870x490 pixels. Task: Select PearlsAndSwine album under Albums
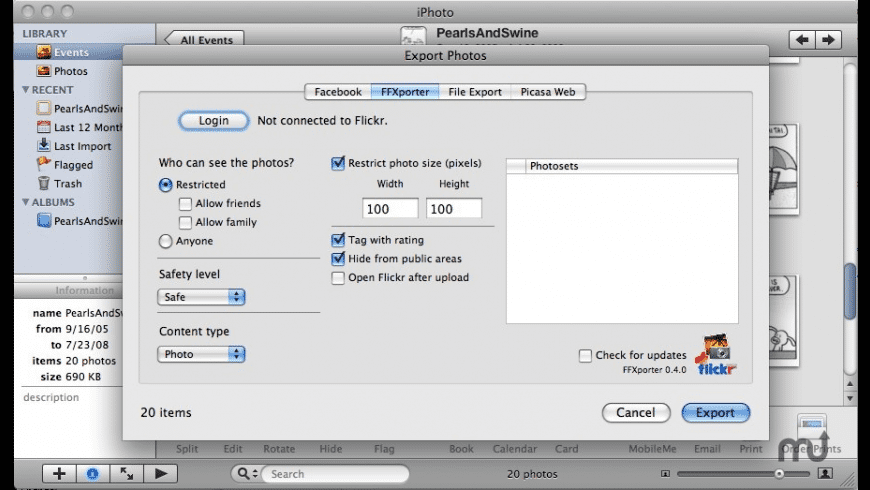pos(79,221)
